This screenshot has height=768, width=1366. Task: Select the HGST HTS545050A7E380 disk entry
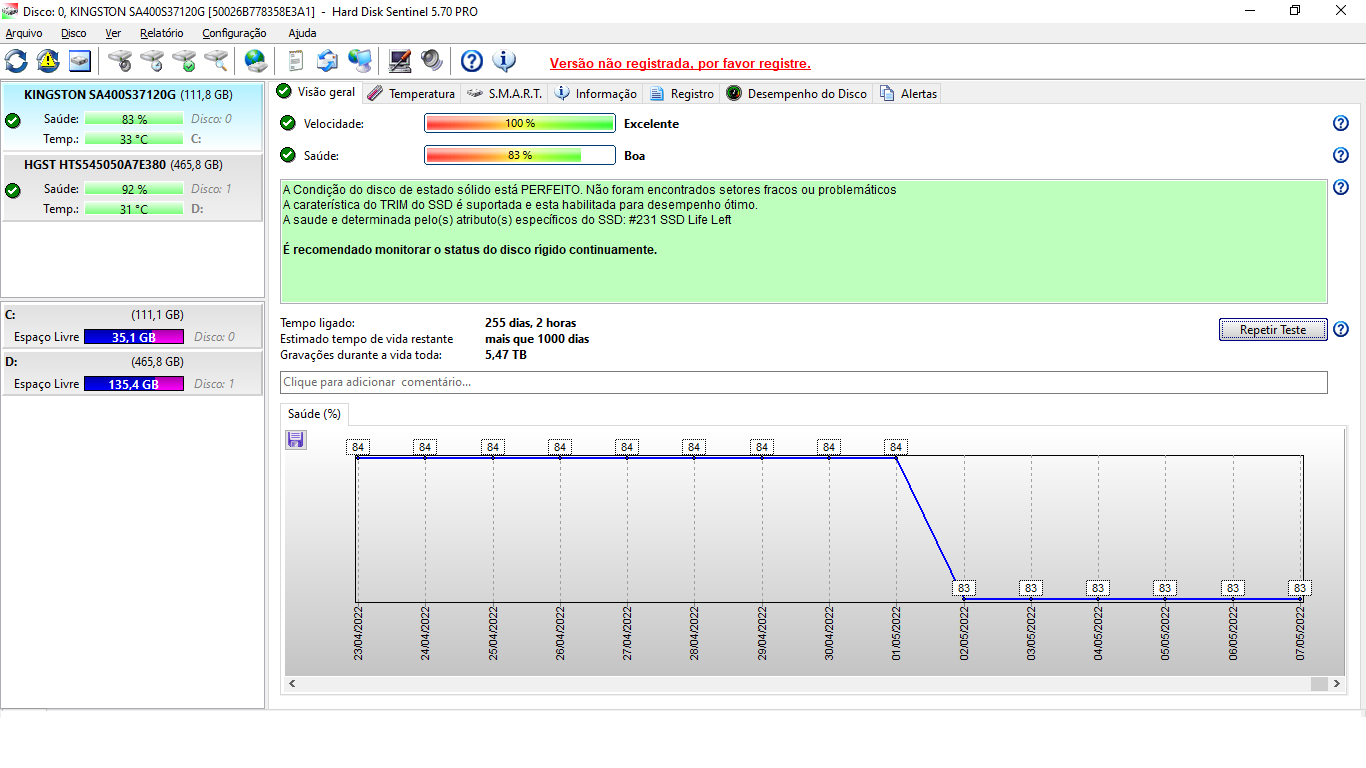[x=133, y=187]
